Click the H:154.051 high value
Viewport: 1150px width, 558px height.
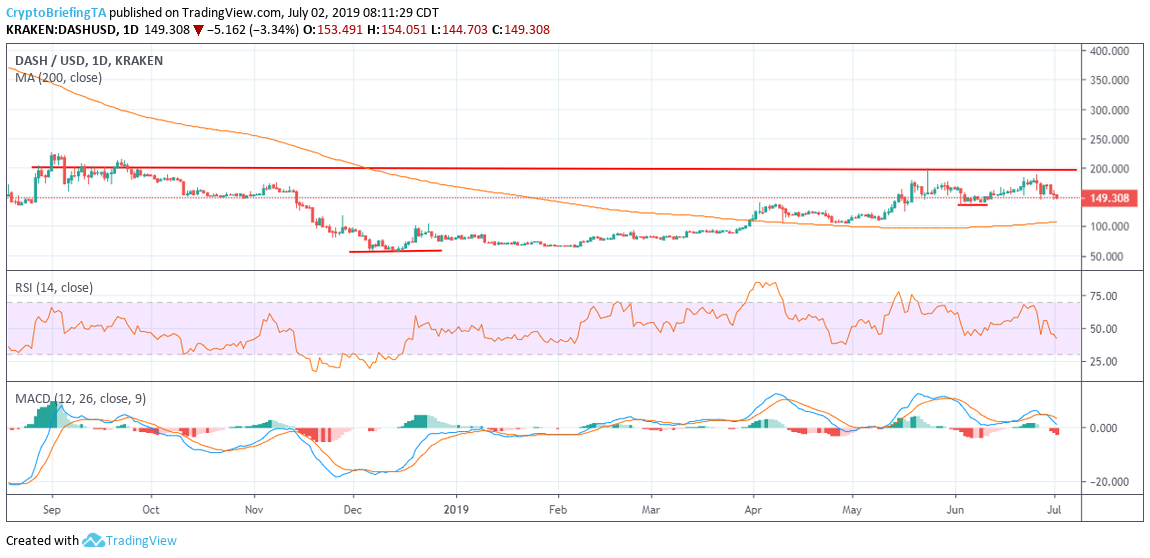point(401,30)
